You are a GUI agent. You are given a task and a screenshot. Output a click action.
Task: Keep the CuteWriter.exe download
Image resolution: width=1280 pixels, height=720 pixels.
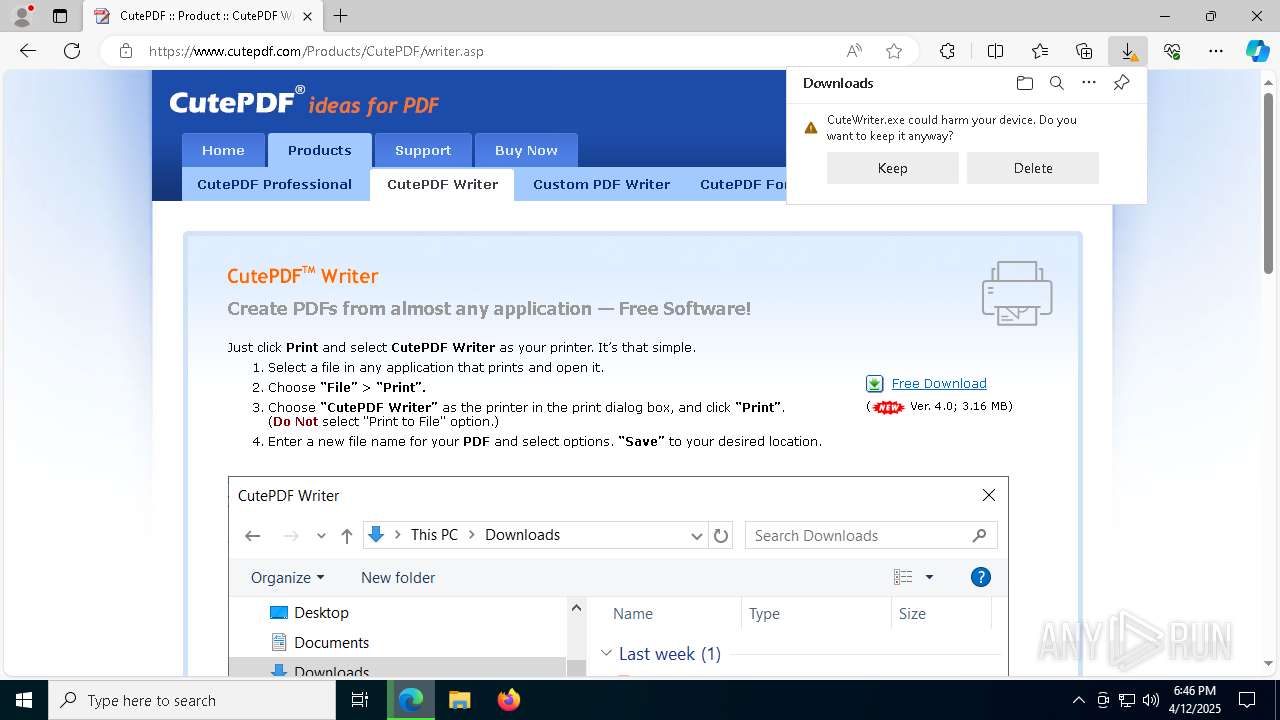point(892,168)
